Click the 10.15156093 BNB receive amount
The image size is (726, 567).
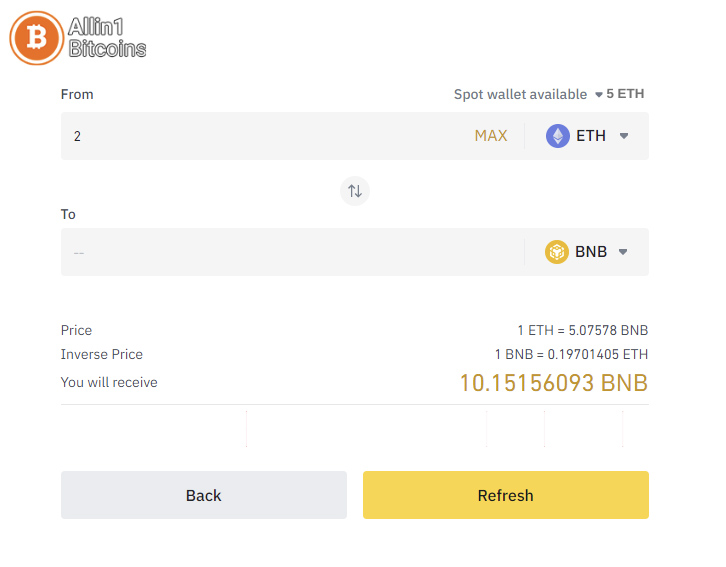[554, 383]
